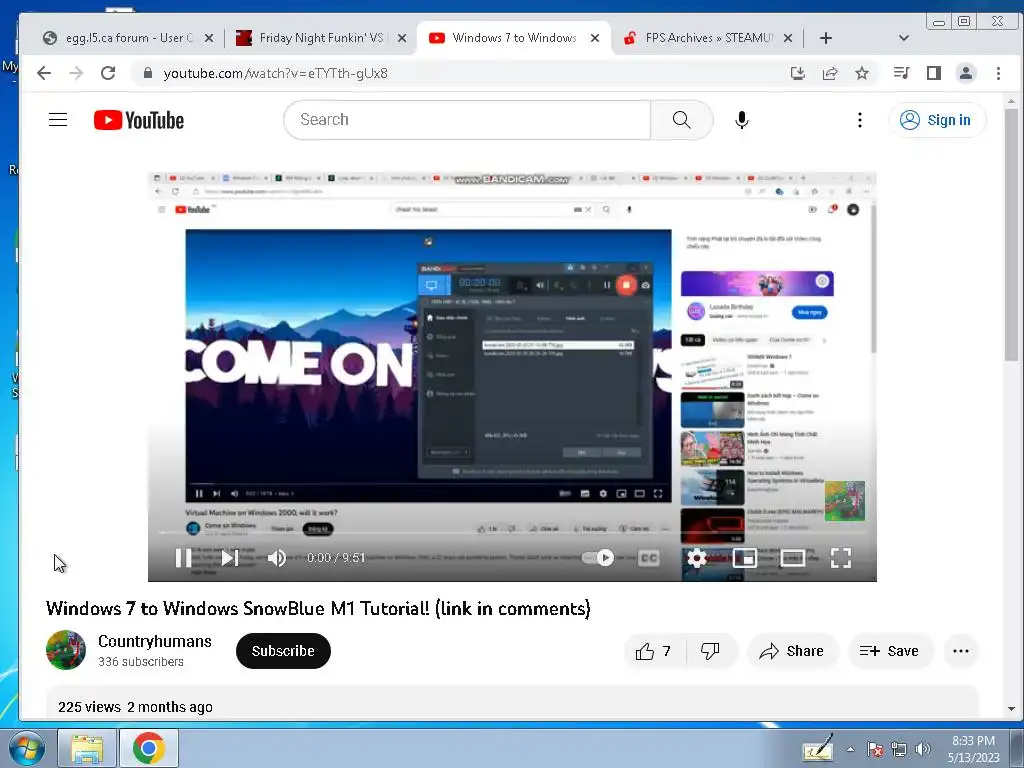1024x768 pixels.
Task: Open the tablet input pen tray icon
Action: [x=818, y=748]
